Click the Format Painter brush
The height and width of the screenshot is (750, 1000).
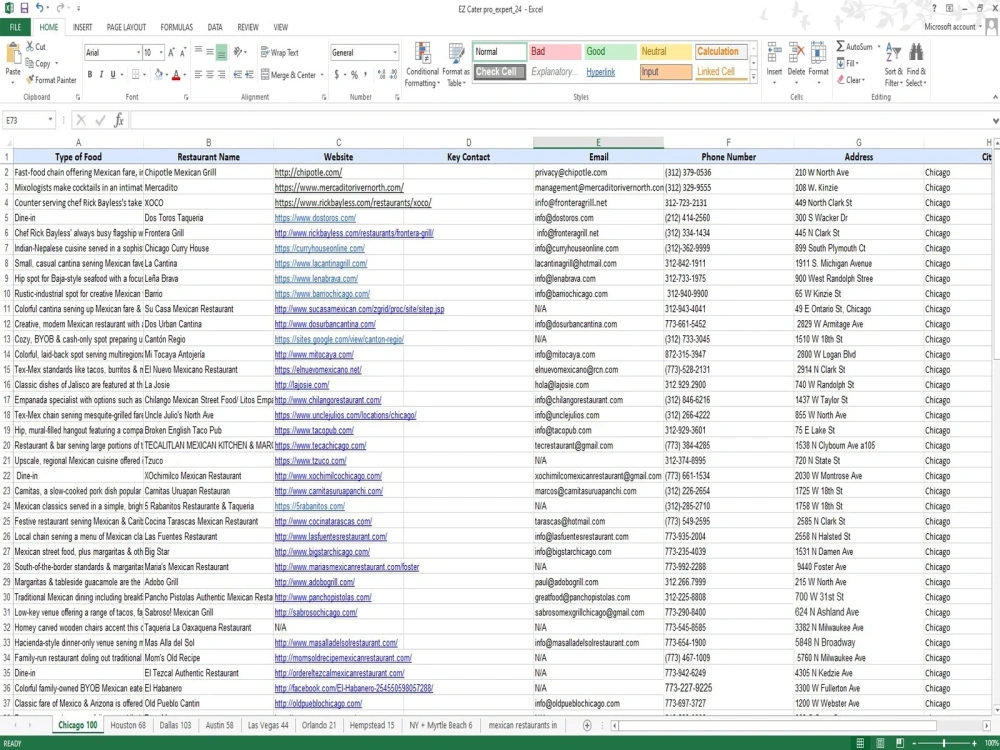click(30, 80)
